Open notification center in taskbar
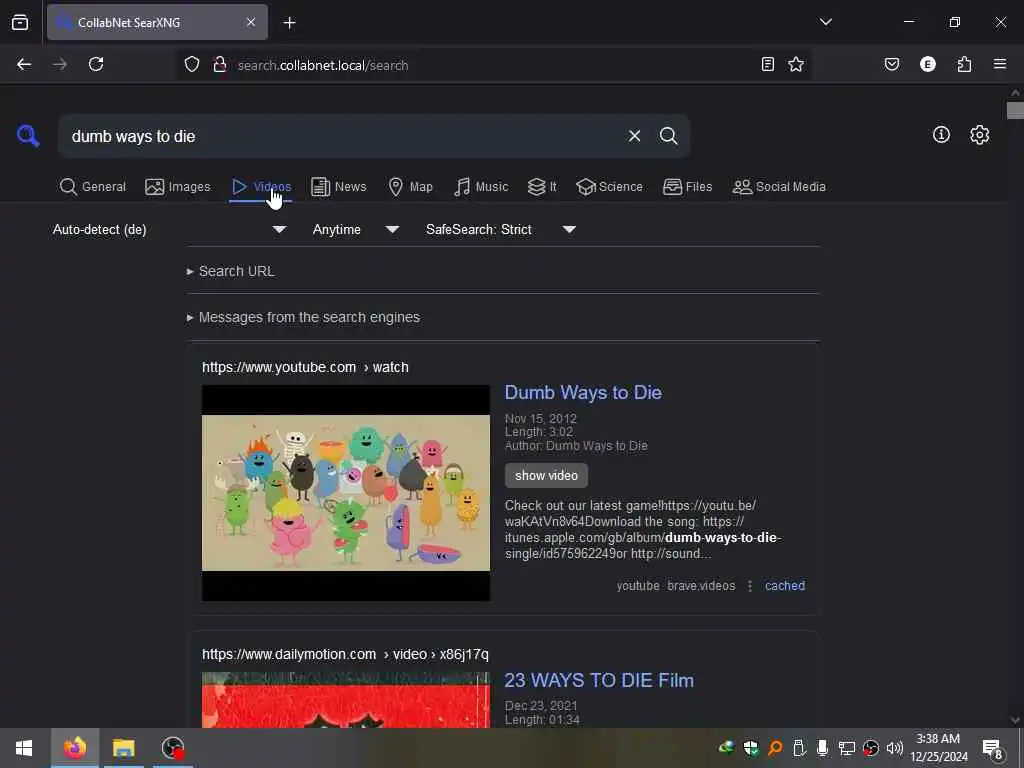 [x=993, y=748]
